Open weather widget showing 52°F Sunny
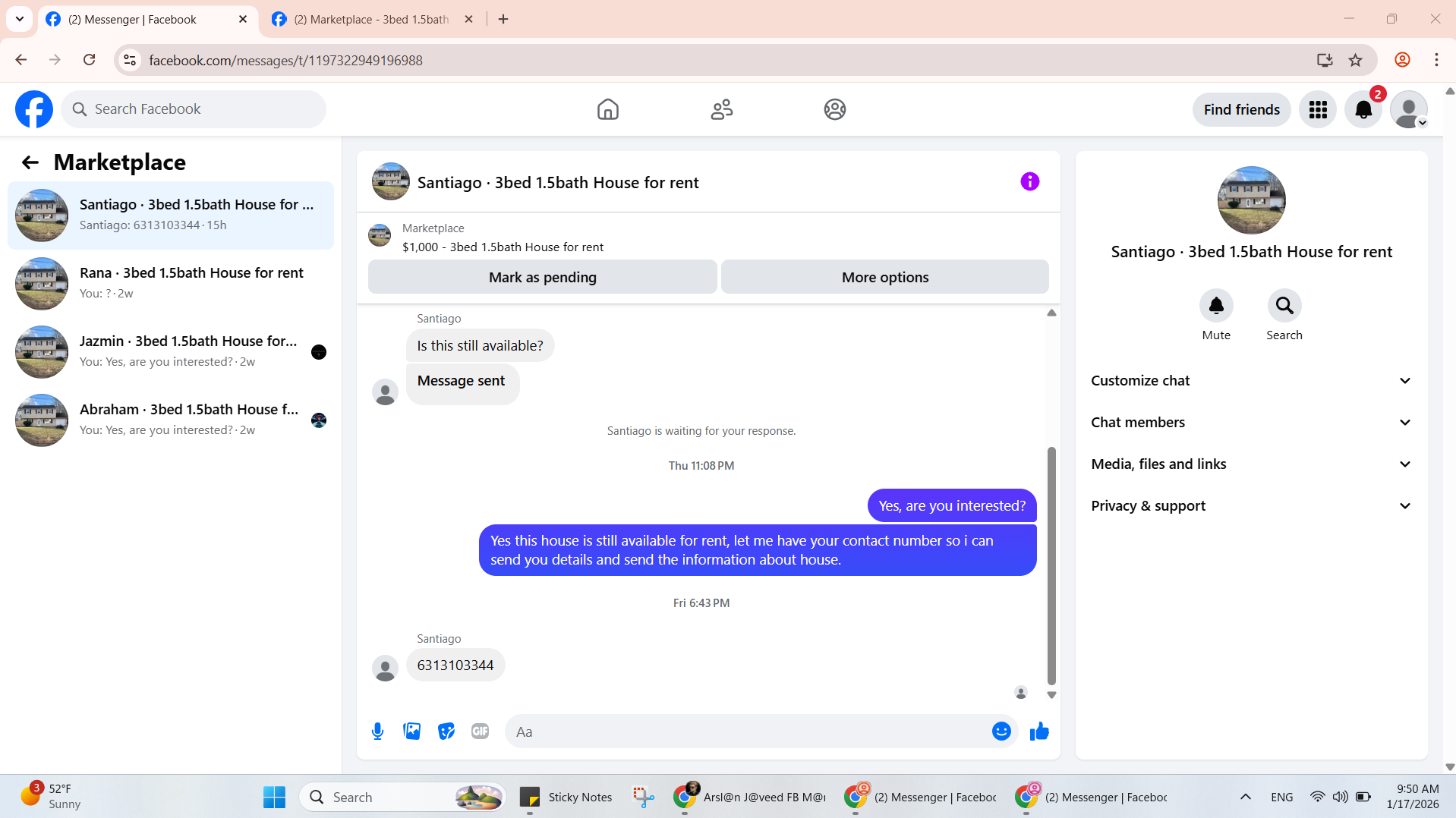This screenshot has height=818, width=1456. [x=50, y=797]
